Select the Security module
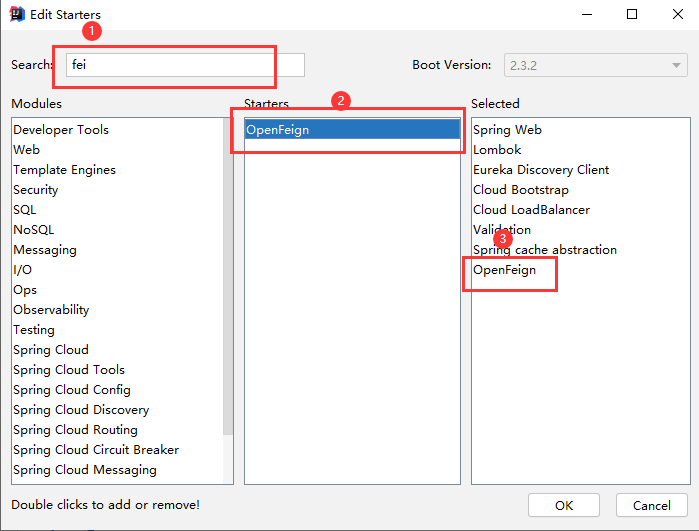This screenshot has height=531, width=699. (36, 190)
